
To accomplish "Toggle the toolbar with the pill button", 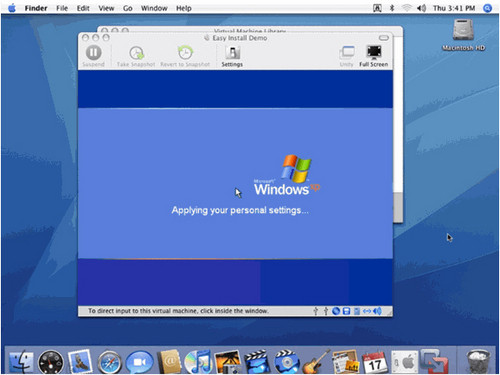I will [384, 38].
